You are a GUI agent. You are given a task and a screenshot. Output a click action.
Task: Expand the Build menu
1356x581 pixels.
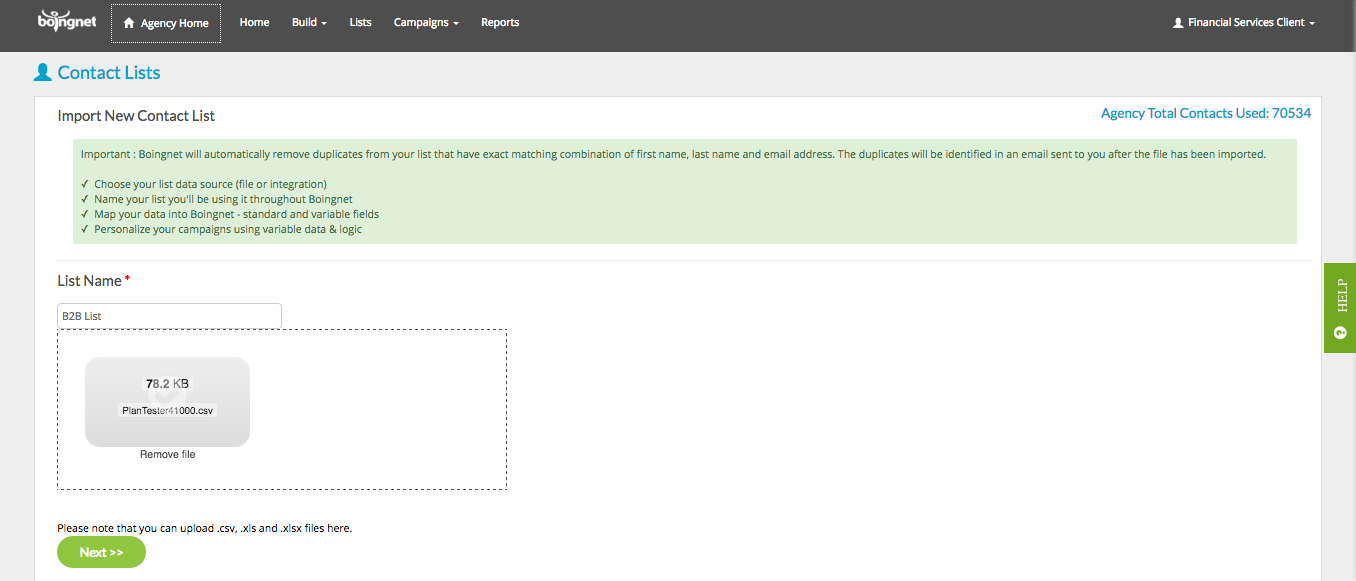pos(309,22)
